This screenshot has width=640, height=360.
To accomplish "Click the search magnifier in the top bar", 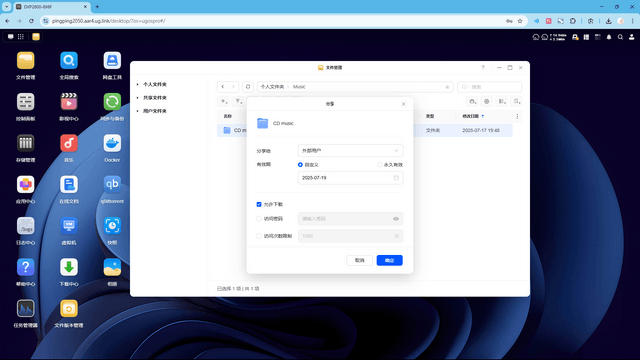I will pyautogui.click(x=620, y=37).
